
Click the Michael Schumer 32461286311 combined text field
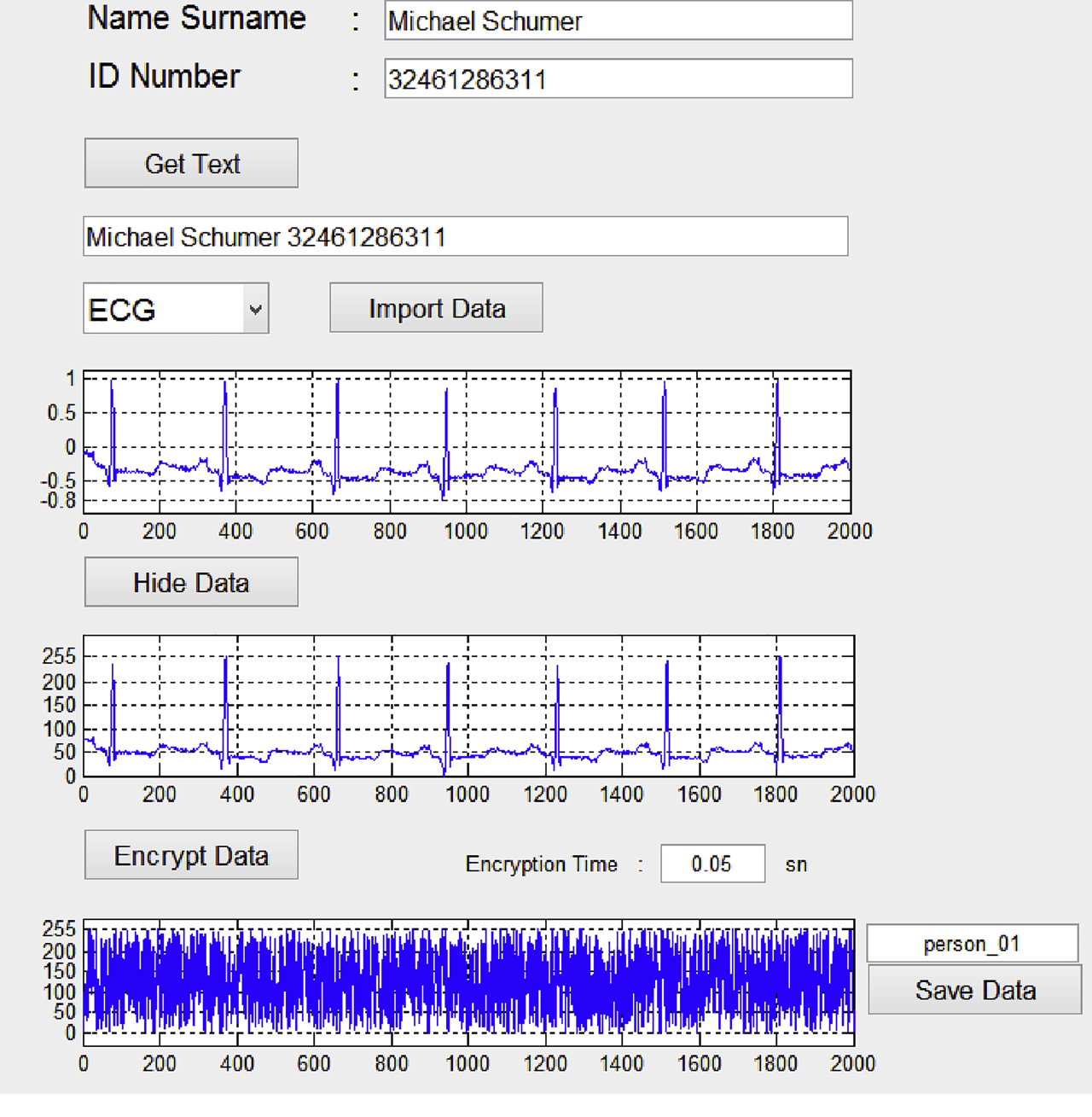point(465,236)
